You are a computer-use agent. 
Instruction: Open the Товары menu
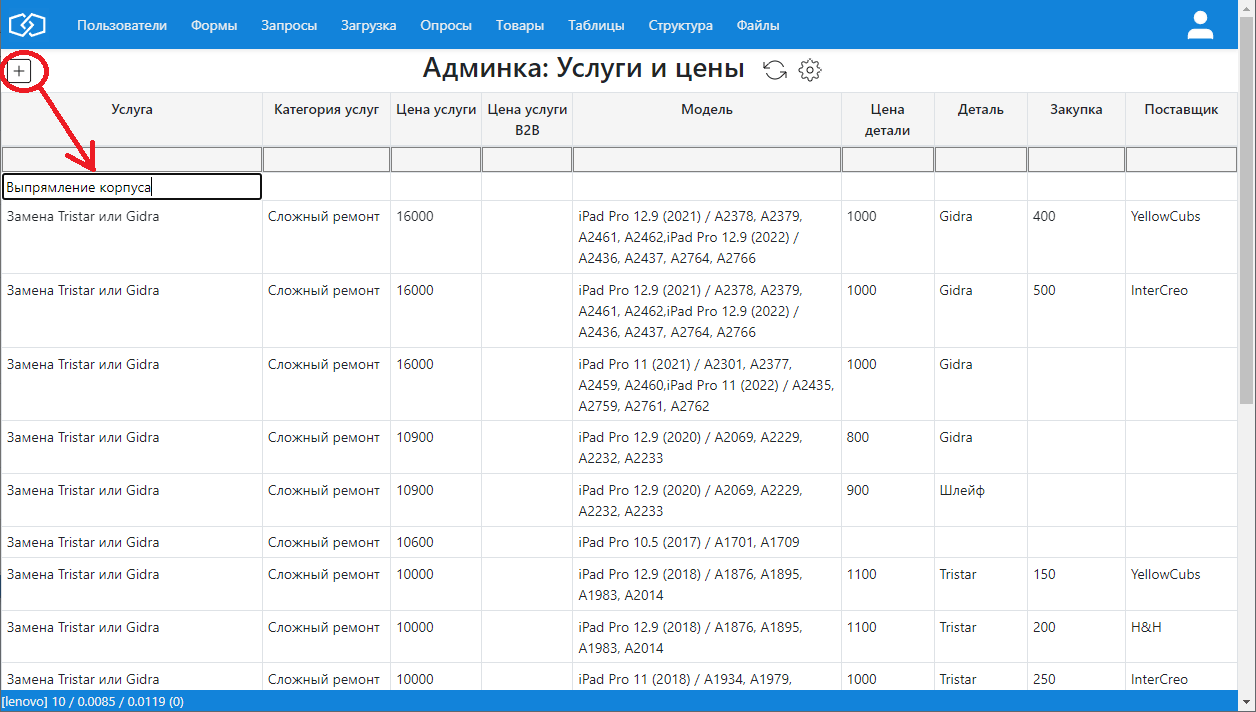tap(520, 25)
